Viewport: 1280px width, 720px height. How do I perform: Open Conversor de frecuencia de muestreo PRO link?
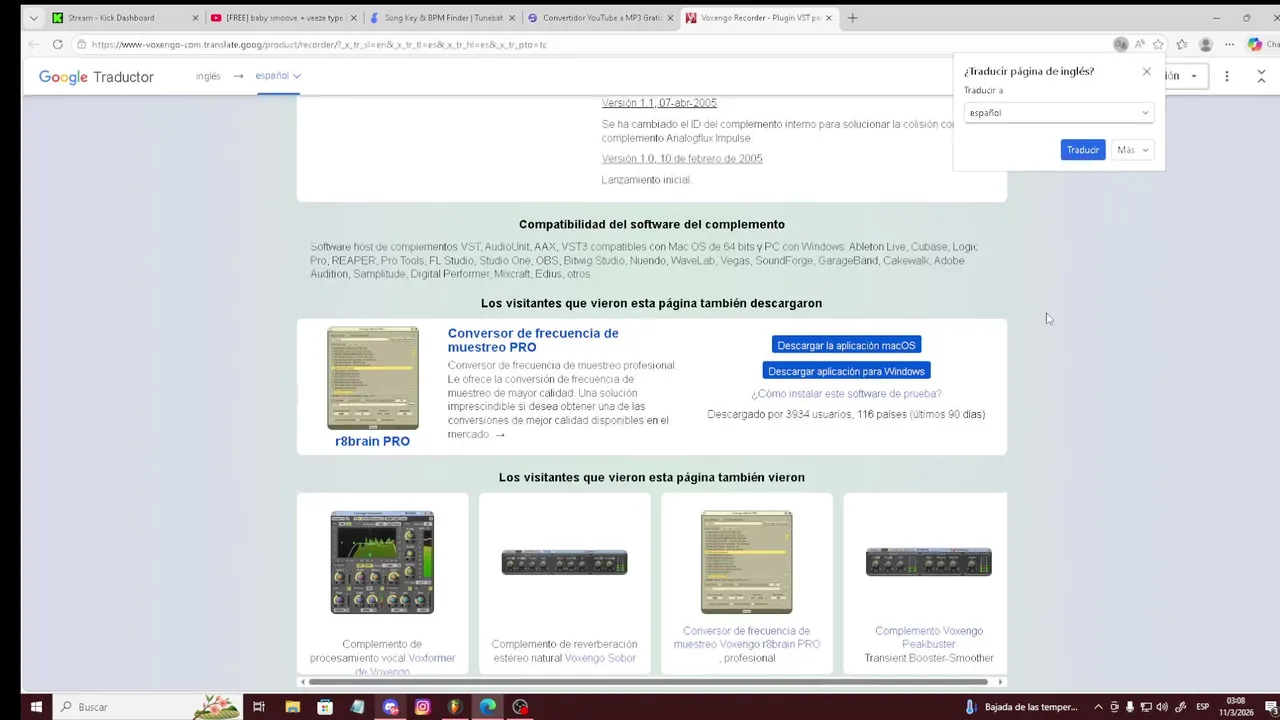tap(533, 340)
